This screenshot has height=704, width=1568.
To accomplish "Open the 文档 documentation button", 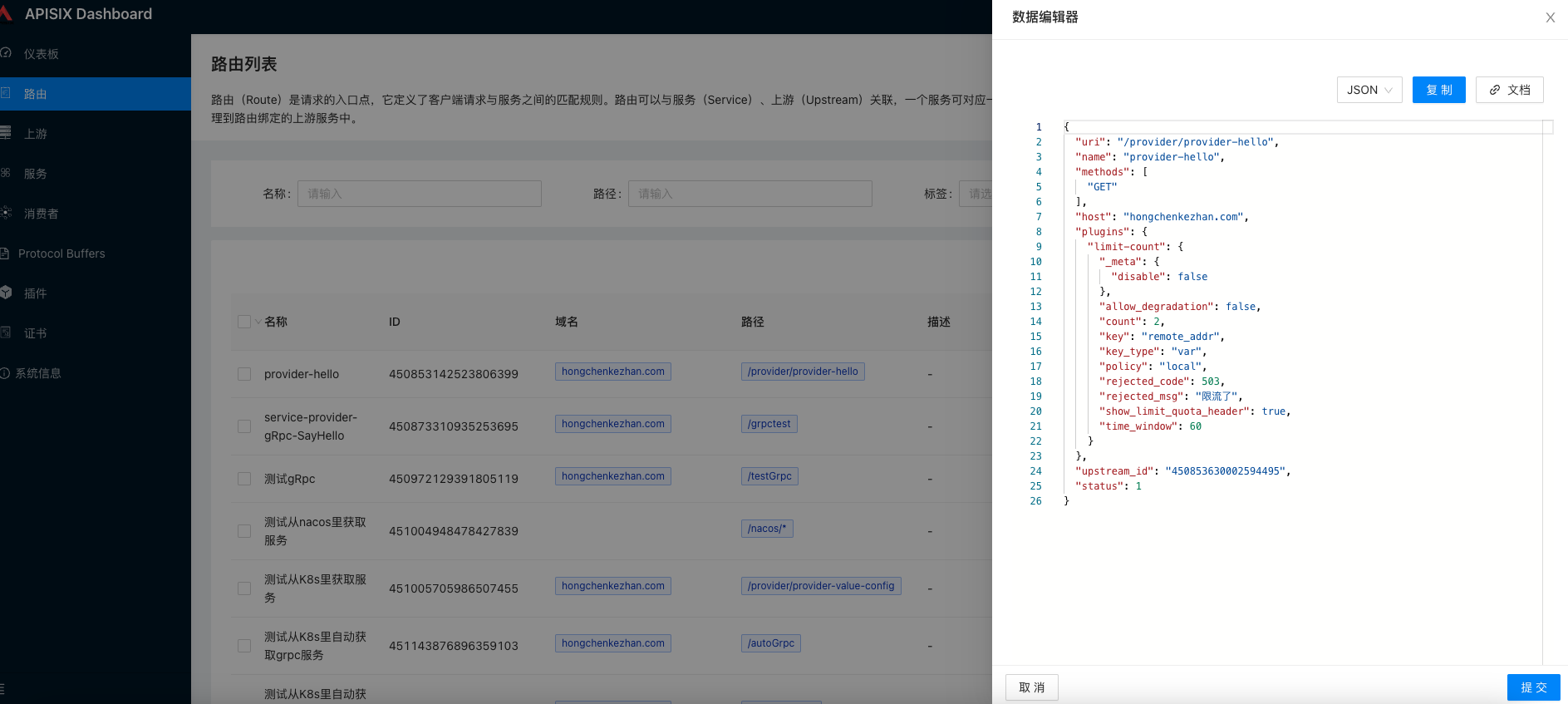I will (x=1510, y=90).
